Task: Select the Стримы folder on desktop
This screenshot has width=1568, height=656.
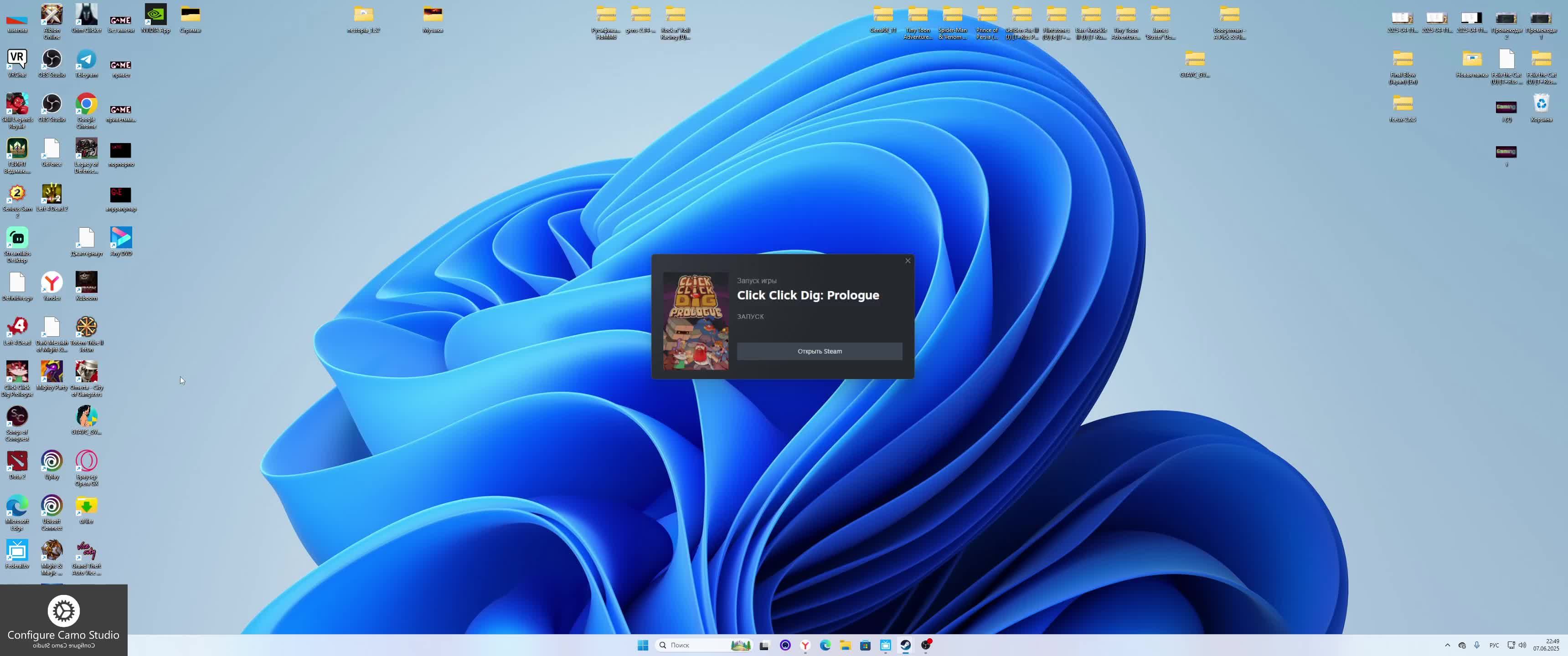Action: pos(191,18)
